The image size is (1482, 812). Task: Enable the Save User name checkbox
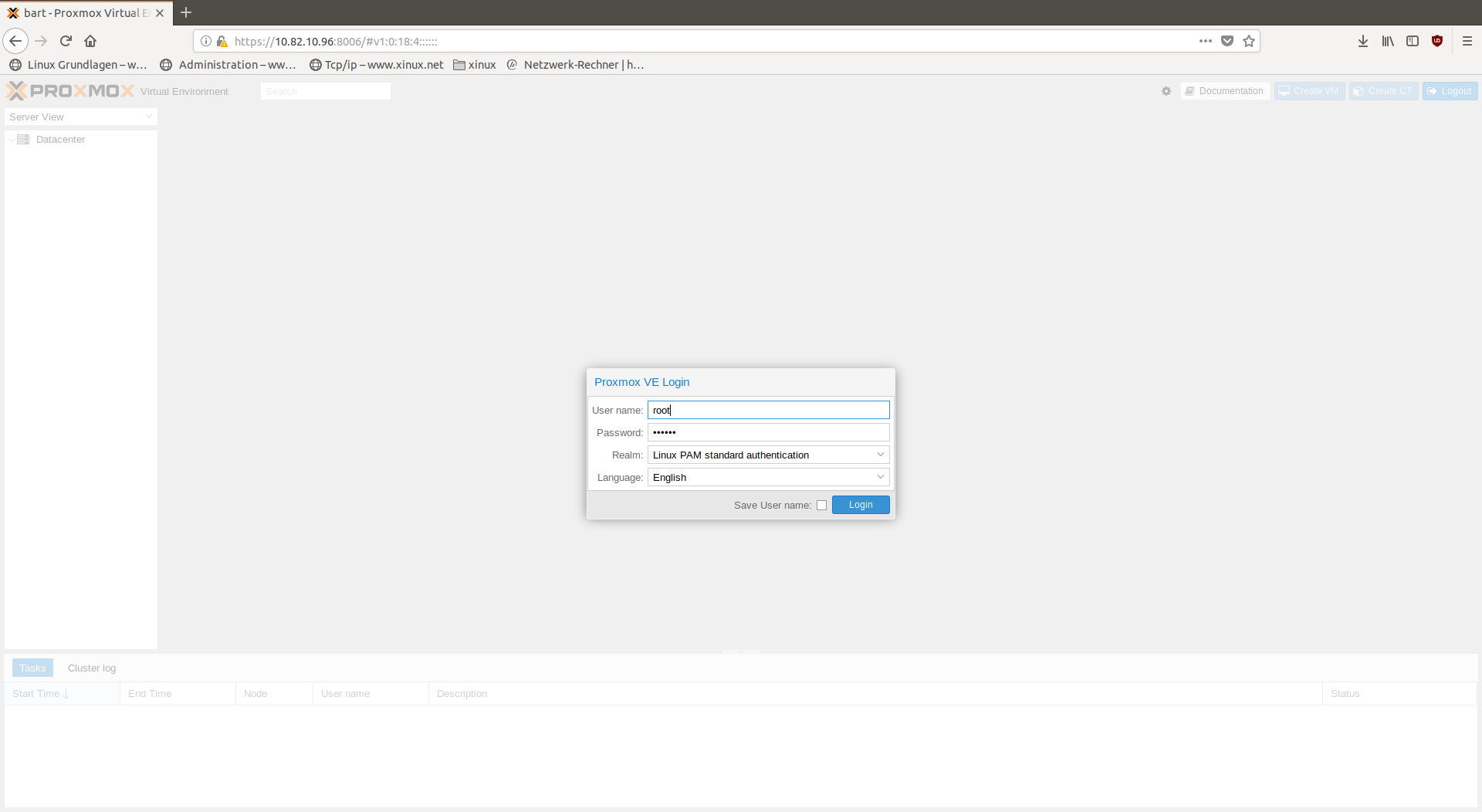pyautogui.click(x=821, y=505)
